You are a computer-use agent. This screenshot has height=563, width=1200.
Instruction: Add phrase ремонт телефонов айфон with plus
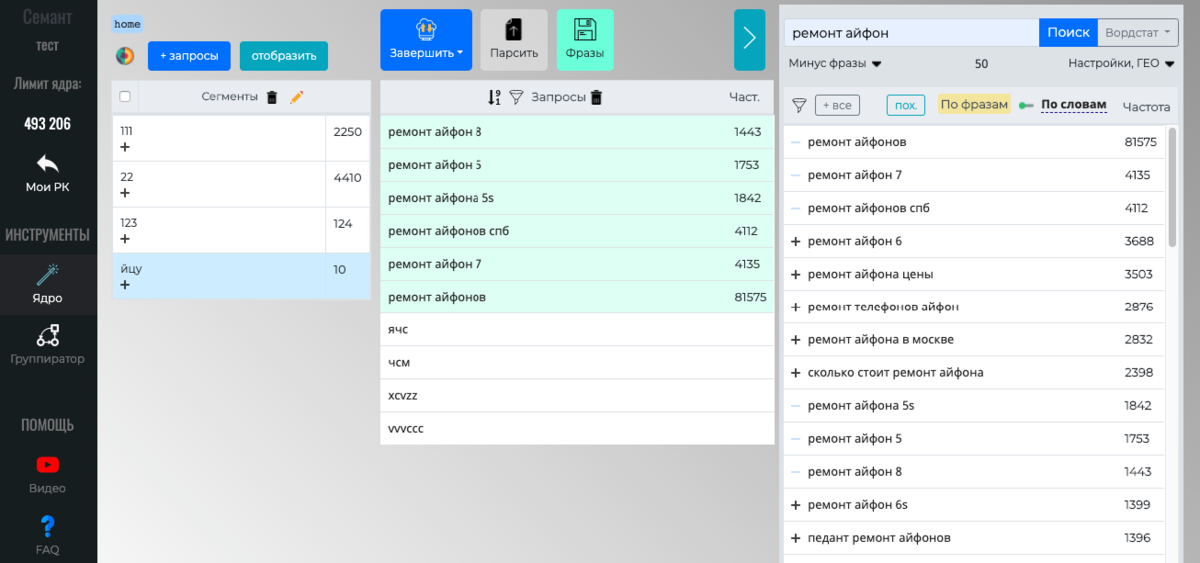coord(796,307)
